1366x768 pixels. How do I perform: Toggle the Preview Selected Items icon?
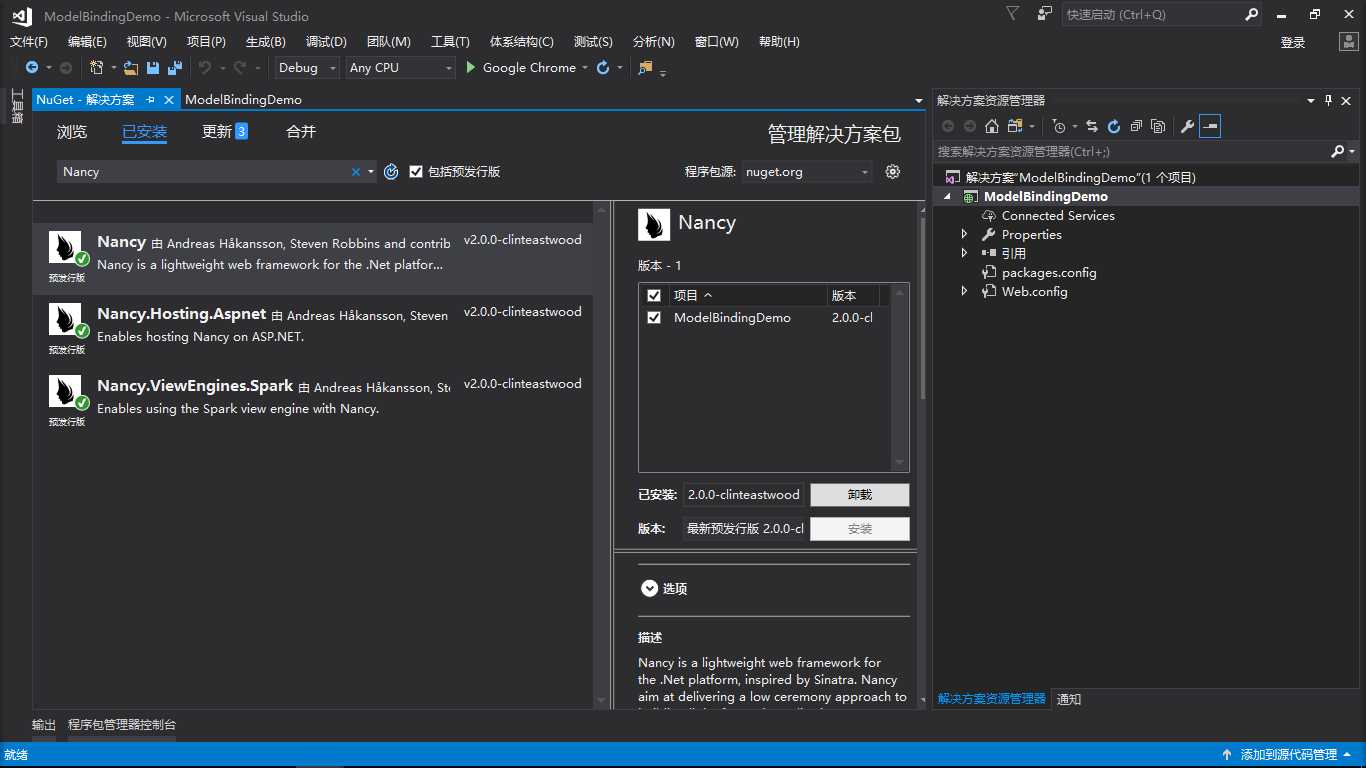[x=1210, y=126]
